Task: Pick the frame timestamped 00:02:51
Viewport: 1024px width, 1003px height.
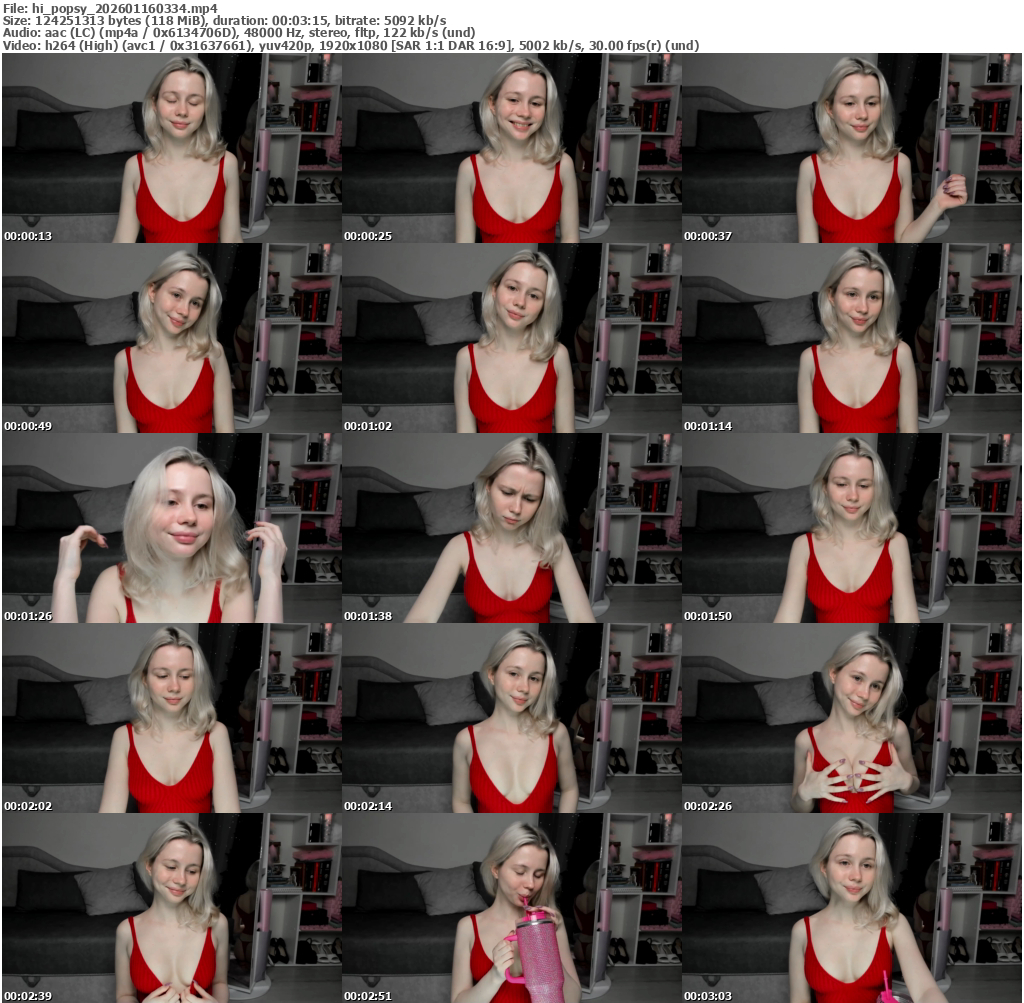Action: [512, 908]
